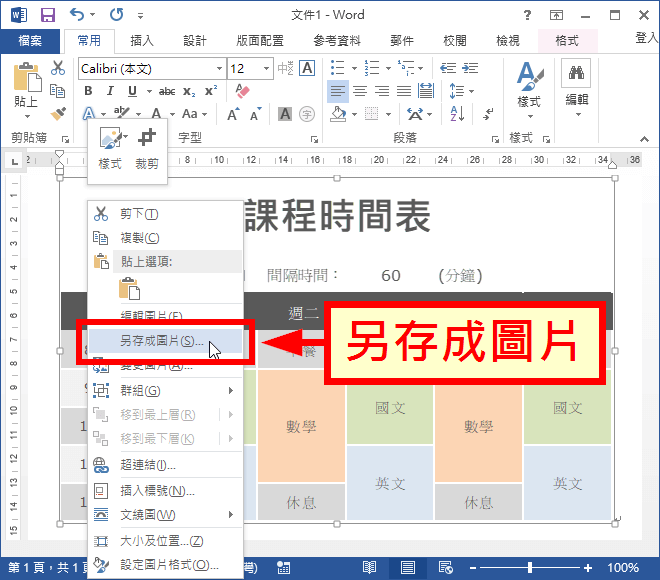Toggle align left paragraph
This screenshot has width=660, height=580.
pyautogui.click(x=338, y=91)
